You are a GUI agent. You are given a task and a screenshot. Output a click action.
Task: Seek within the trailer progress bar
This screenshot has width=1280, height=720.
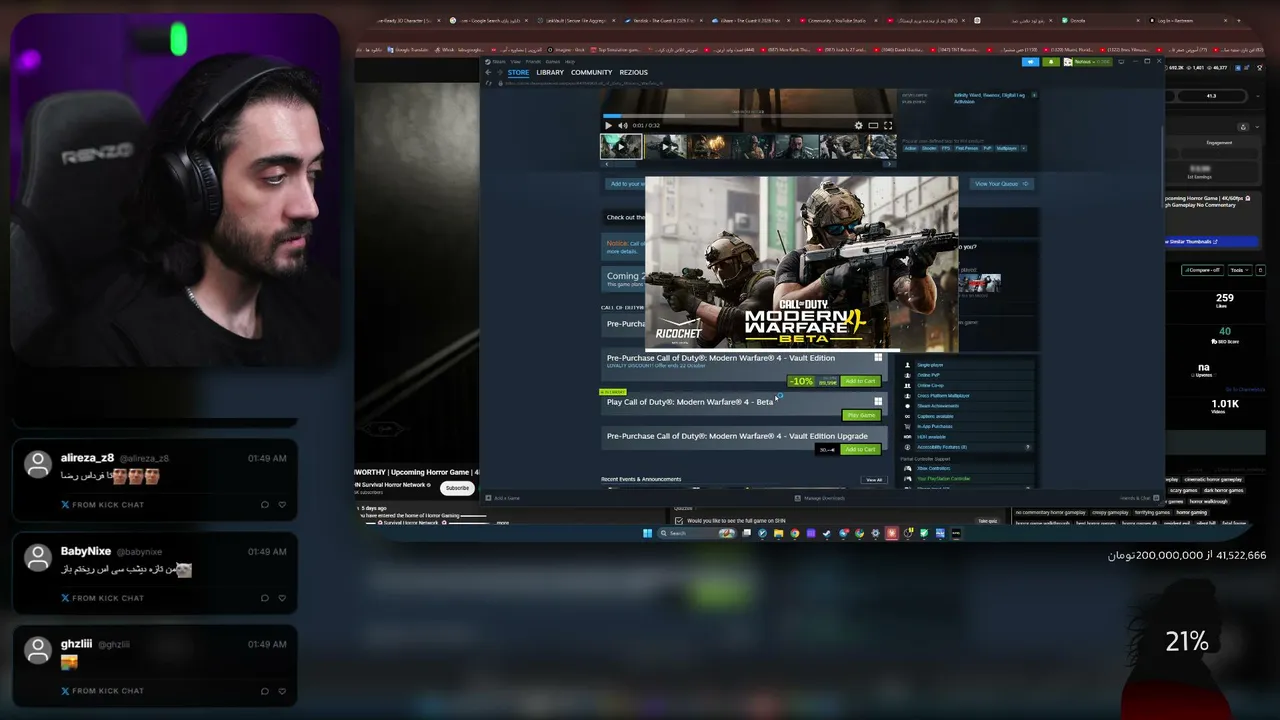click(747, 115)
